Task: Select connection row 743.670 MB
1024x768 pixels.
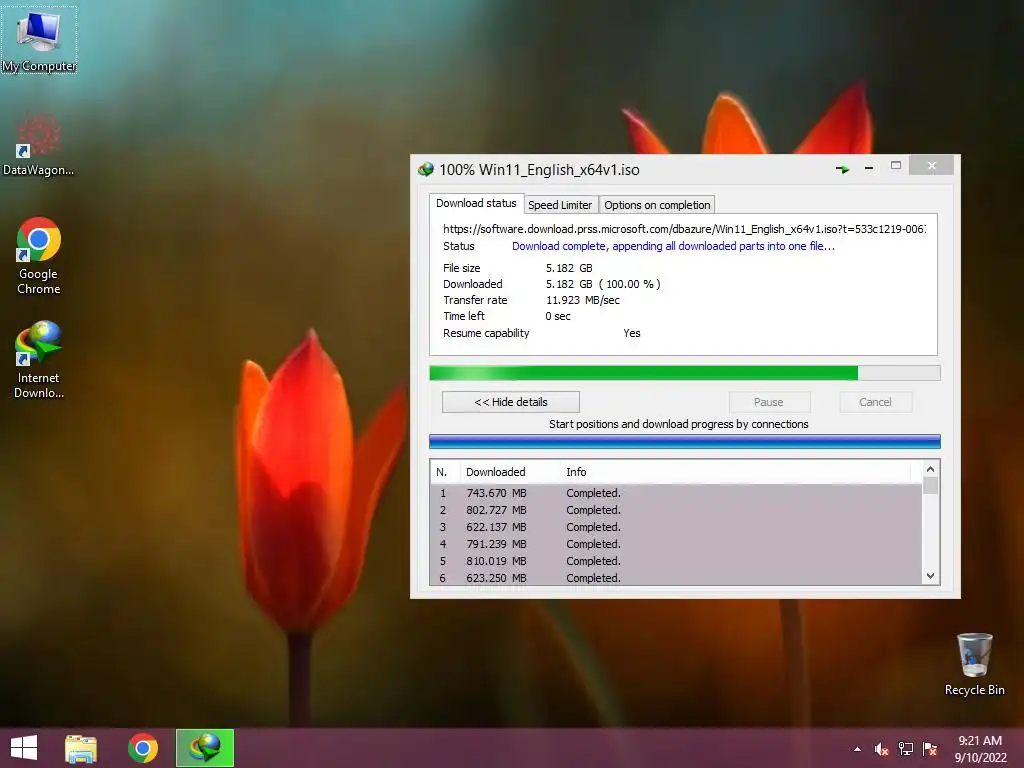Action: tap(677, 493)
